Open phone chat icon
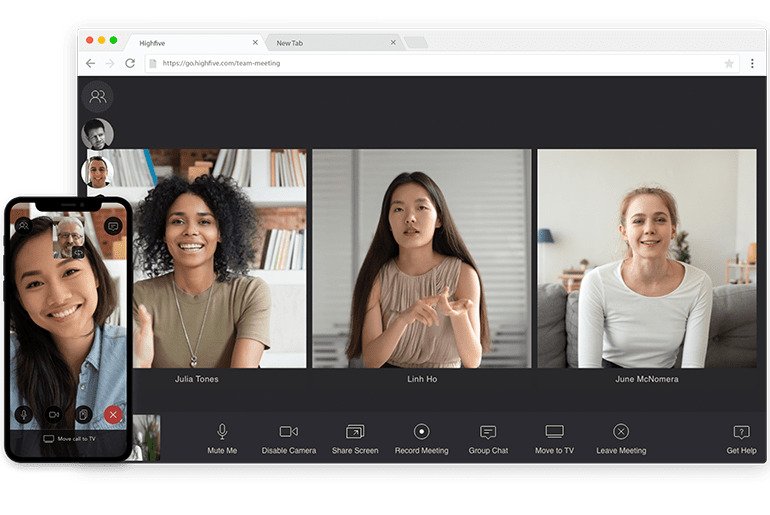Viewport: 770px width, 515px height. click(x=113, y=226)
